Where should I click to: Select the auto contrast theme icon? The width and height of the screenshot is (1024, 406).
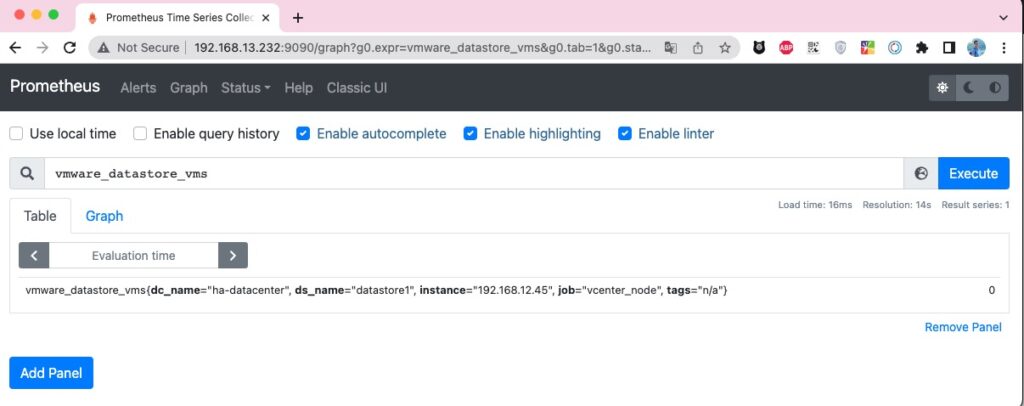pyautogui.click(x=995, y=87)
